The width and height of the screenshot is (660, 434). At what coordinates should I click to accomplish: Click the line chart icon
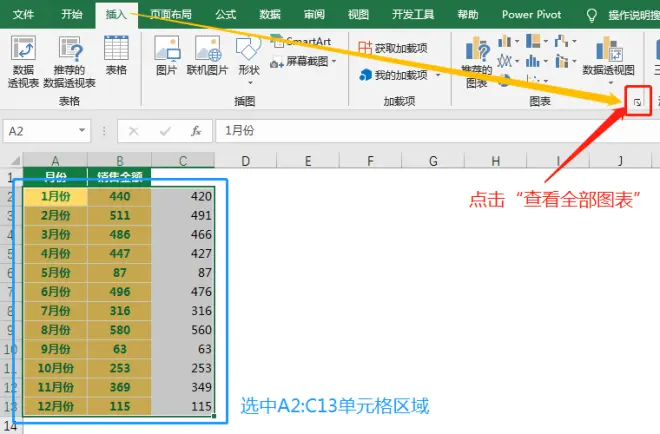point(504,61)
